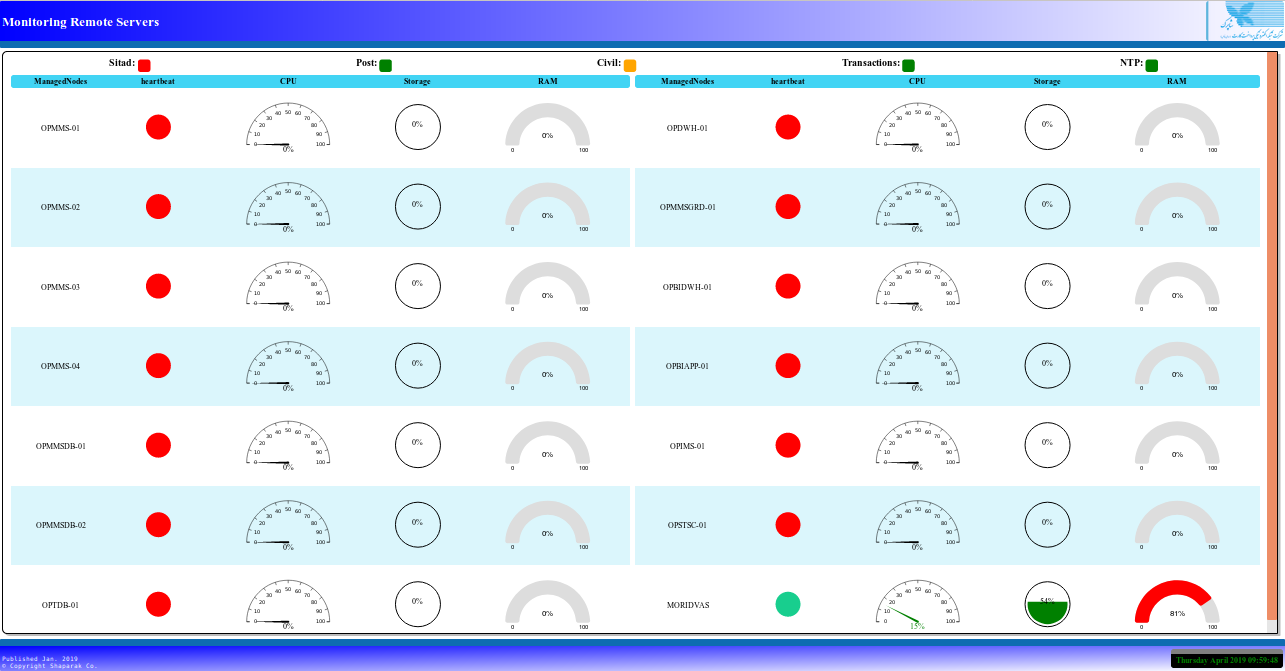Click the red heartbeat indicator for OPDWH-01
Viewport: 1285px width, 671px height.
coord(788,127)
